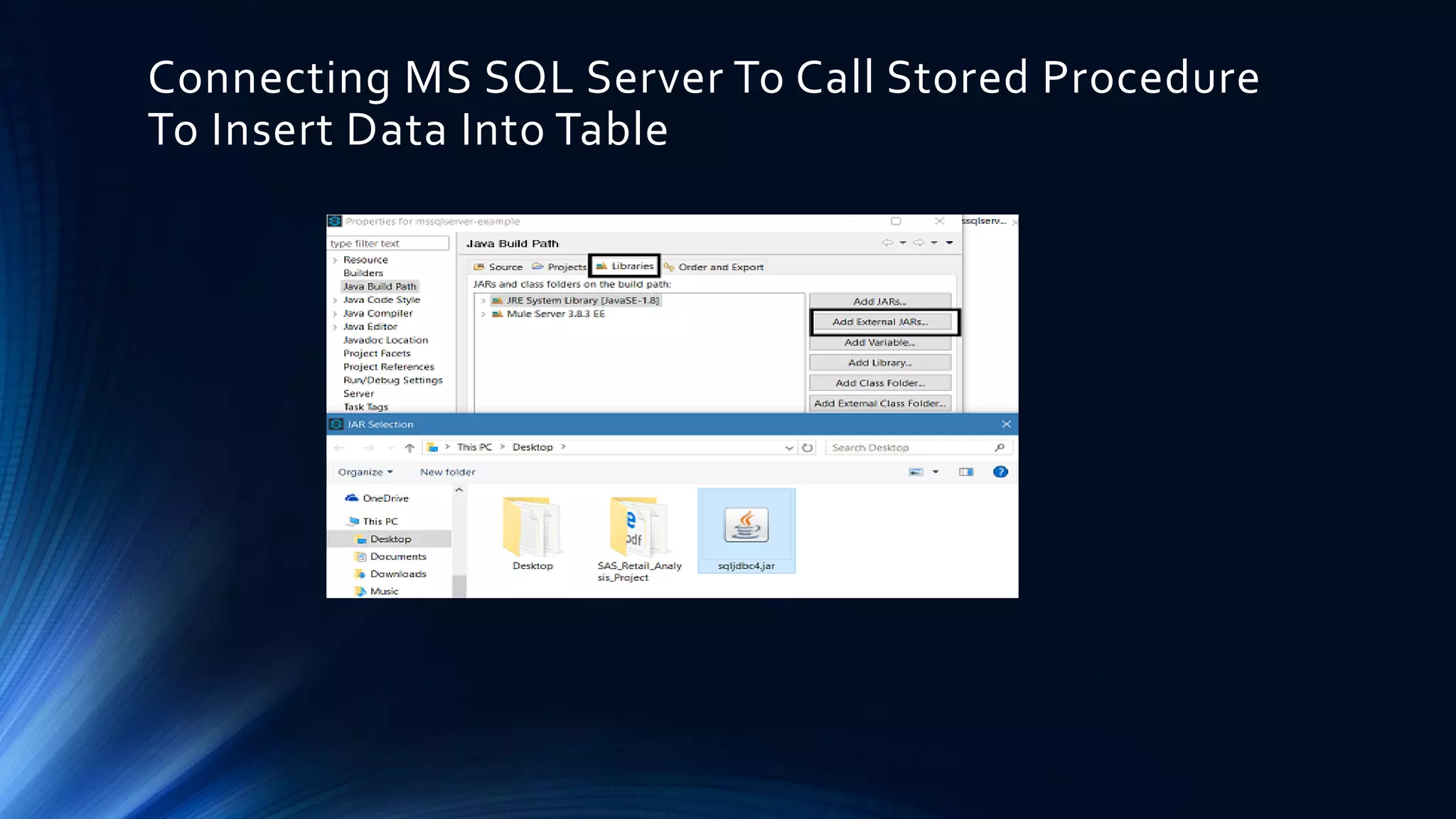The width and height of the screenshot is (1456, 819).
Task: Select Project References entry
Action: tap(388, 367)
